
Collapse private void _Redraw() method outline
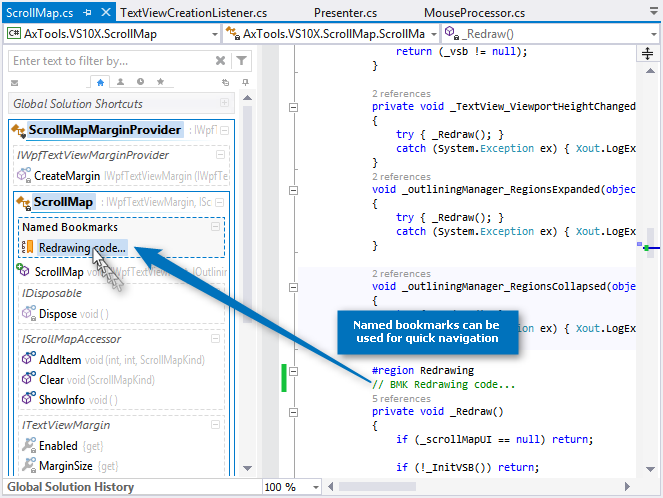293,412
